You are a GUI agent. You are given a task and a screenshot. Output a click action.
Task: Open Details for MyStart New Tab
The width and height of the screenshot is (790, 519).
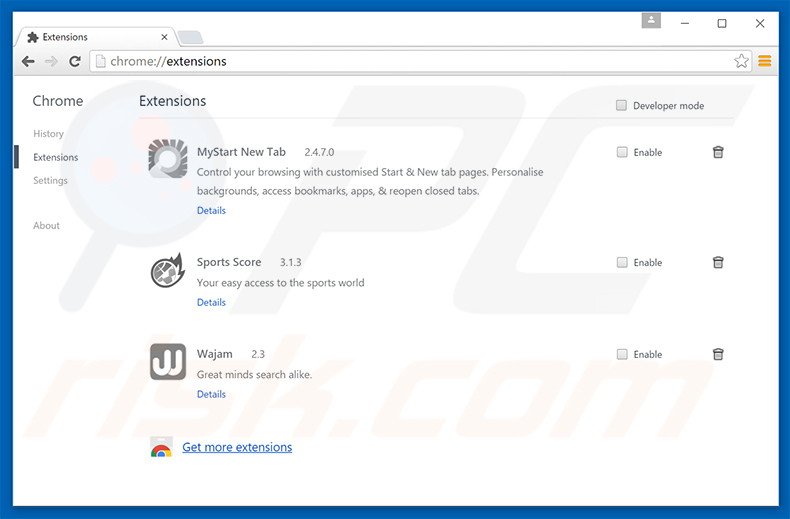[211, 211]
